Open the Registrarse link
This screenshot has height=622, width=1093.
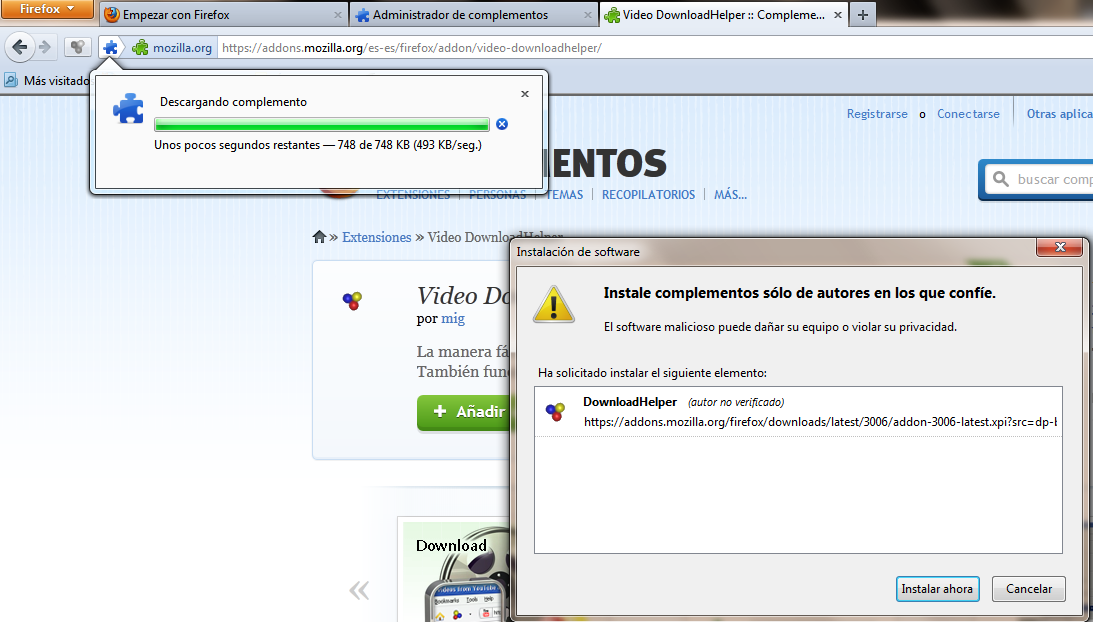point(877,114)
